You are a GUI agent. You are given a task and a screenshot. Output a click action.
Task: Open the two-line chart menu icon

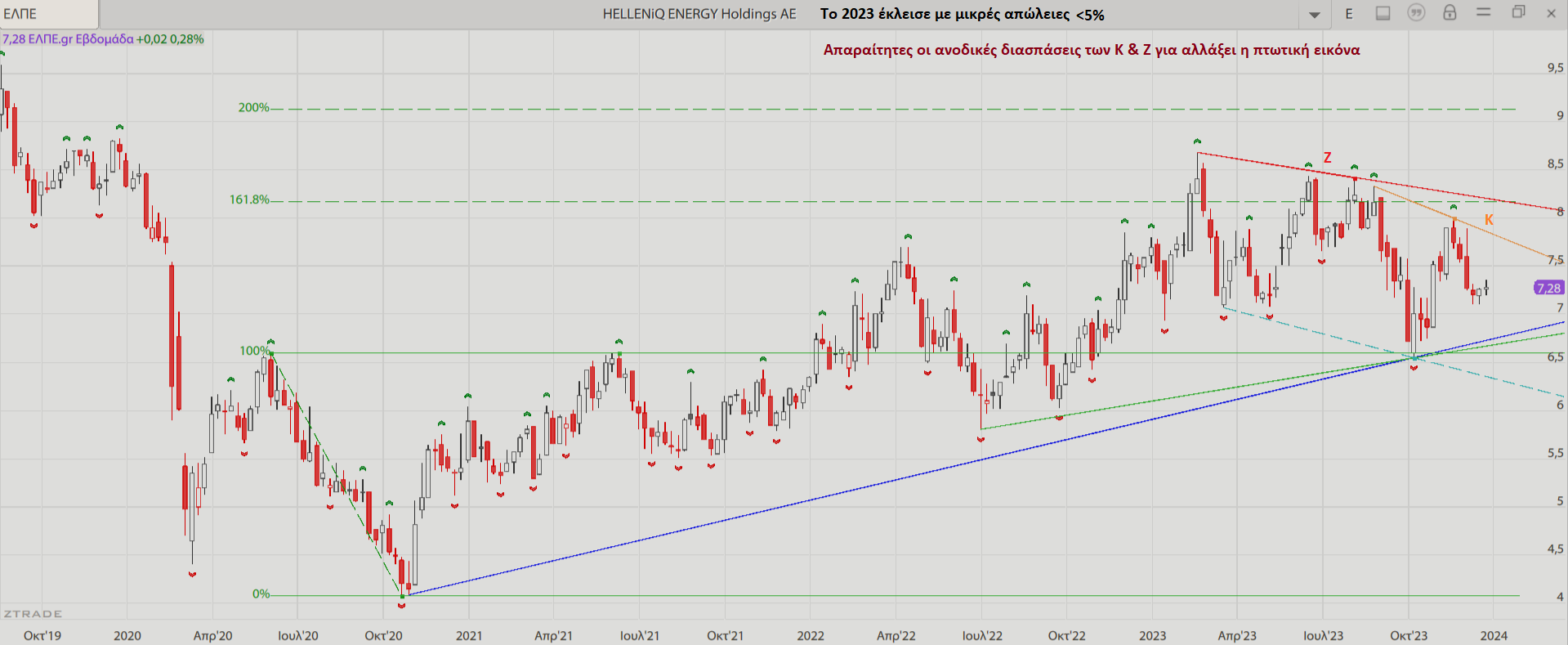(1484, 12)
